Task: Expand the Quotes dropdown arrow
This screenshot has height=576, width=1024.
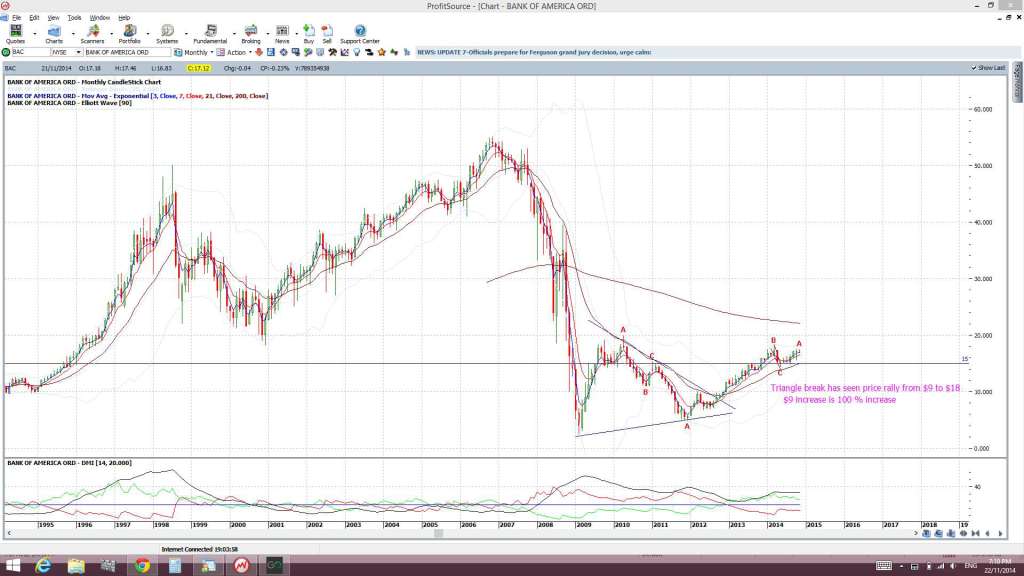Action: tap(35, 33)
